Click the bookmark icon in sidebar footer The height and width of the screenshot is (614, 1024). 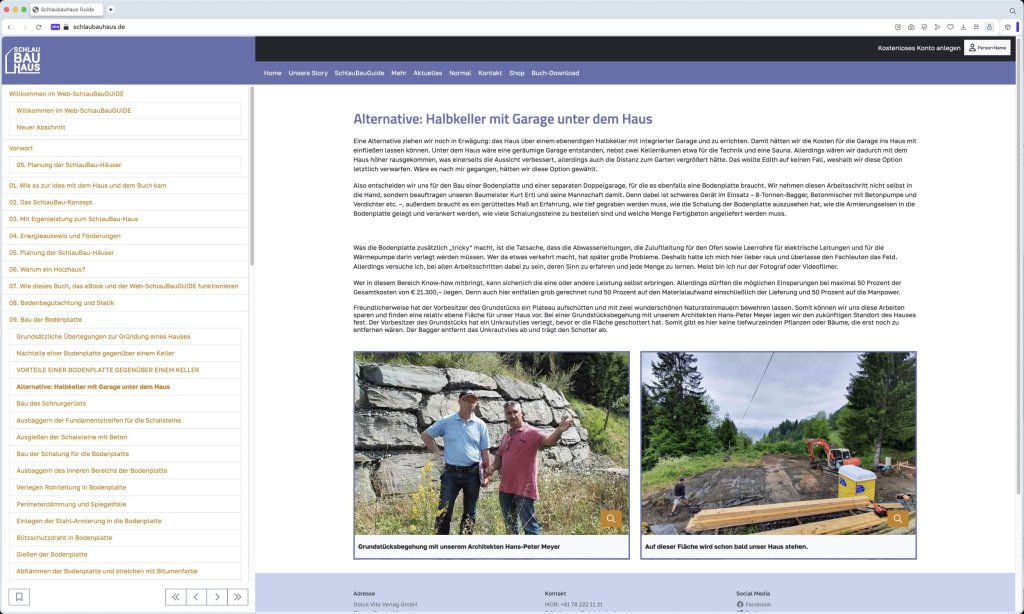click(19, 597)
